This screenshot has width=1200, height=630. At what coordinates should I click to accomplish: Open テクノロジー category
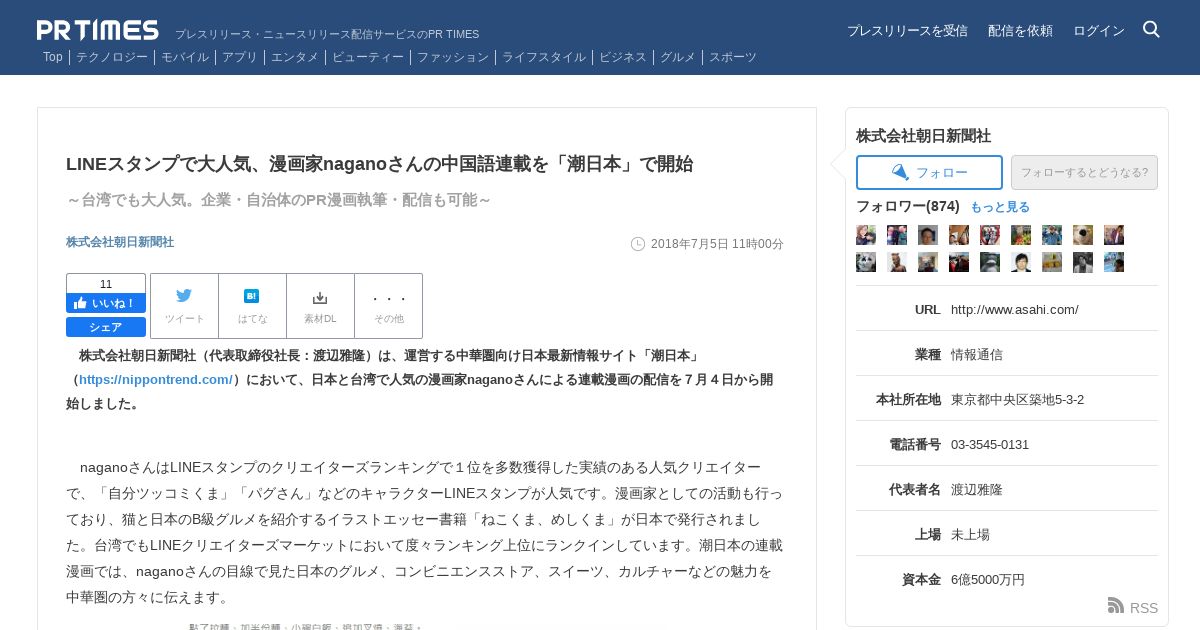click(x=112, y=57)
